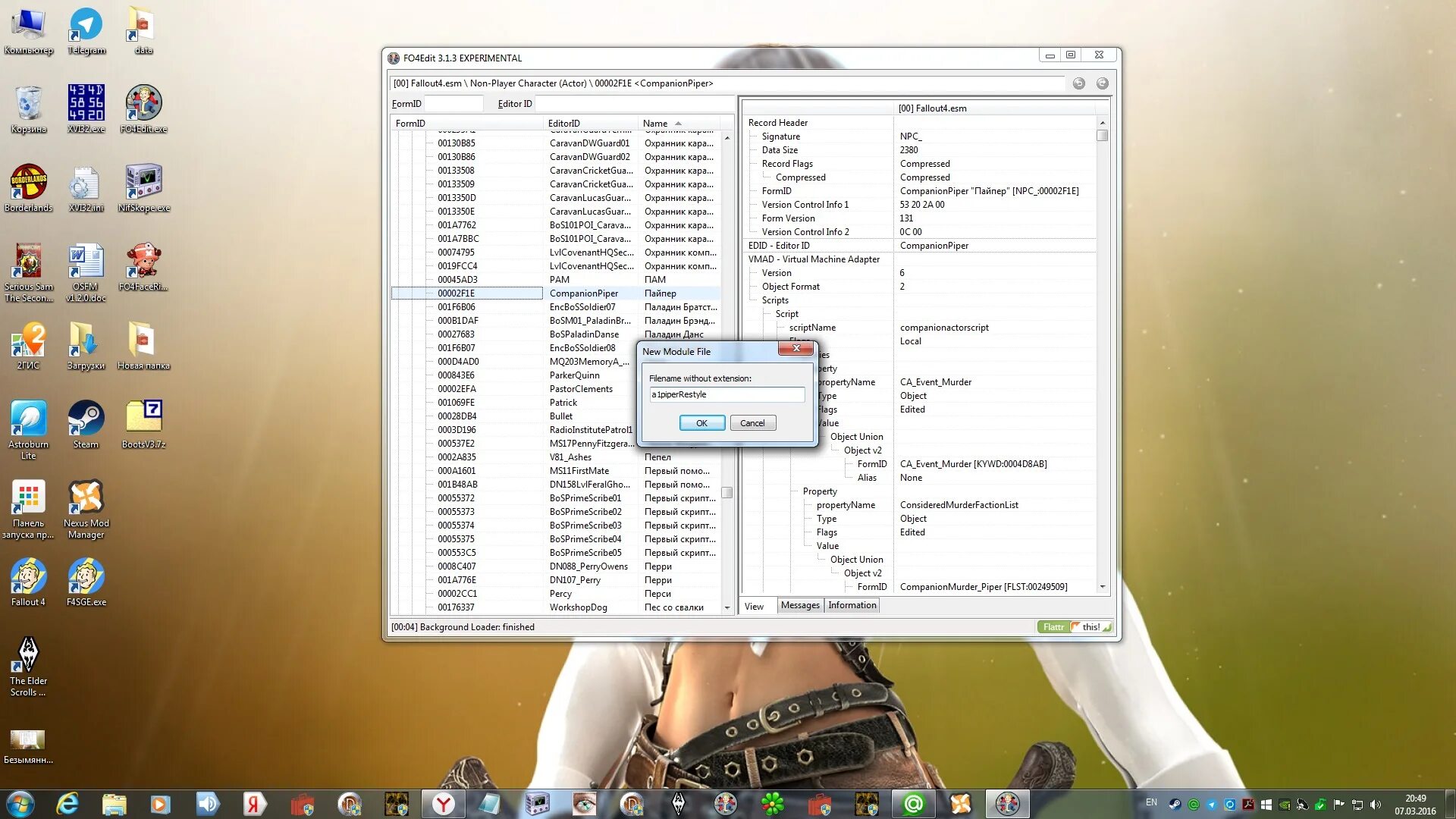The height and width of the screenshot is (819, 1456).
Task: Open 2ГИС desktop shortcut
Action: tap(28, 347)
